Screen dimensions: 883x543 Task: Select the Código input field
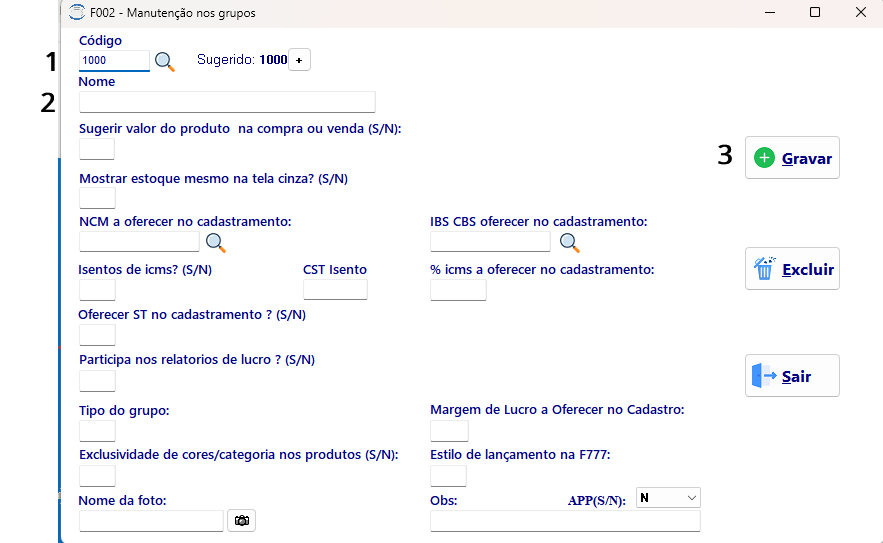114,60
